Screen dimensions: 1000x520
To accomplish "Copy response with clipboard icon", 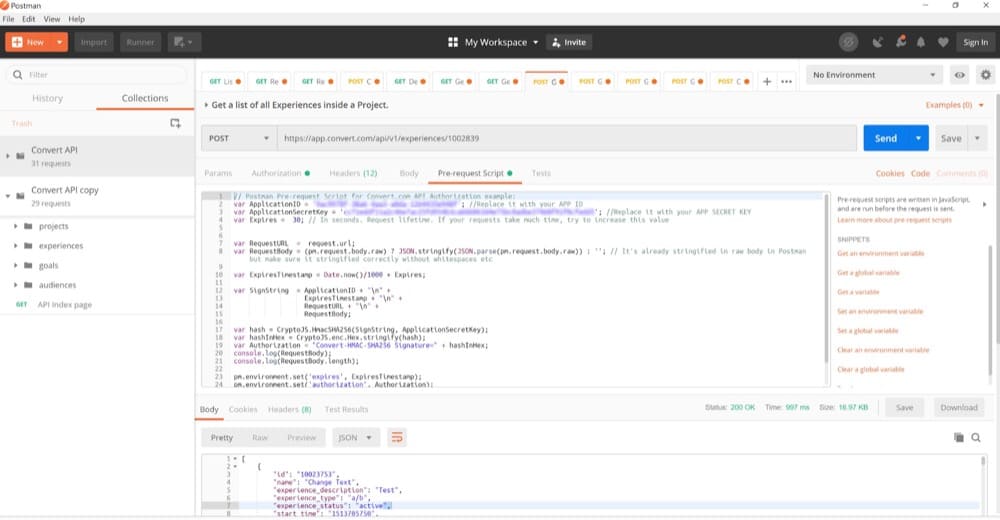I will (x=958, y=438).
